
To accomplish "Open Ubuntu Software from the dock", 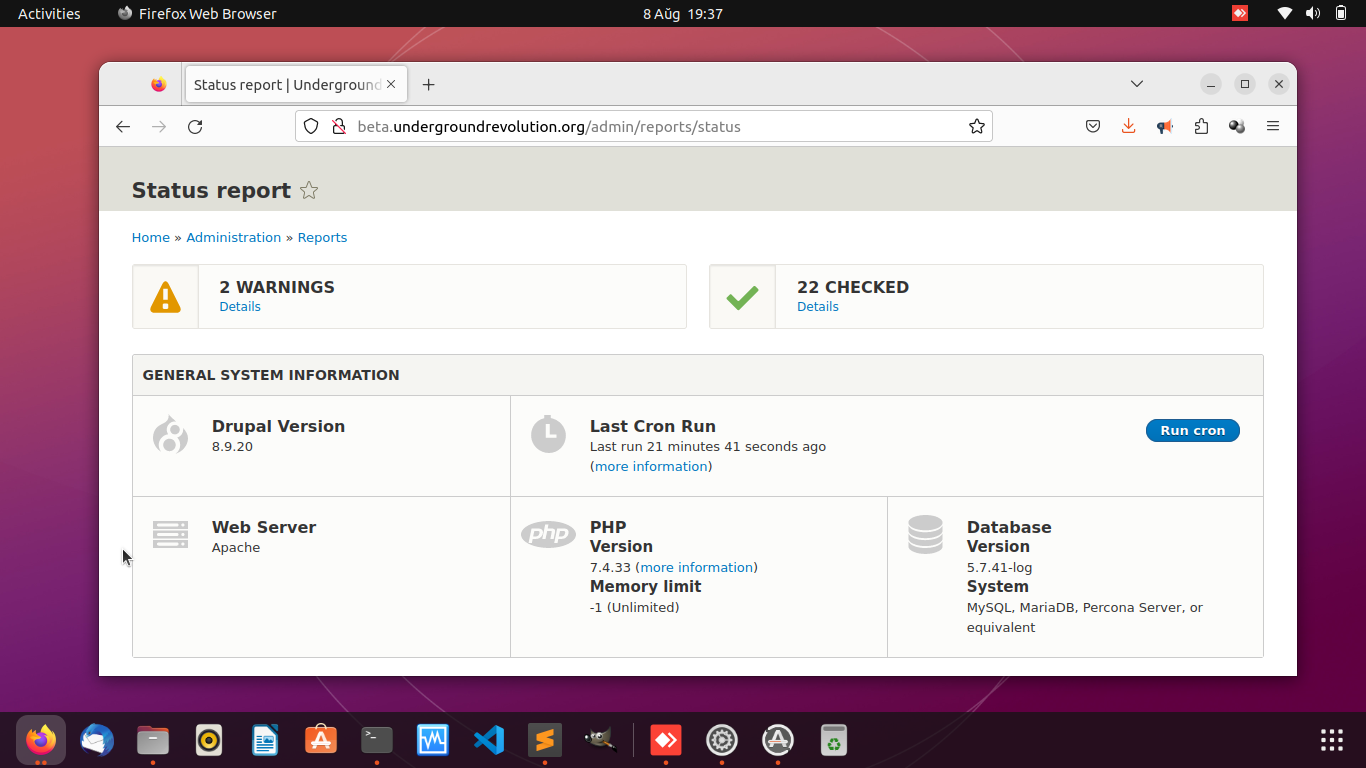I will pyautogui.click(x=321, y=740).
